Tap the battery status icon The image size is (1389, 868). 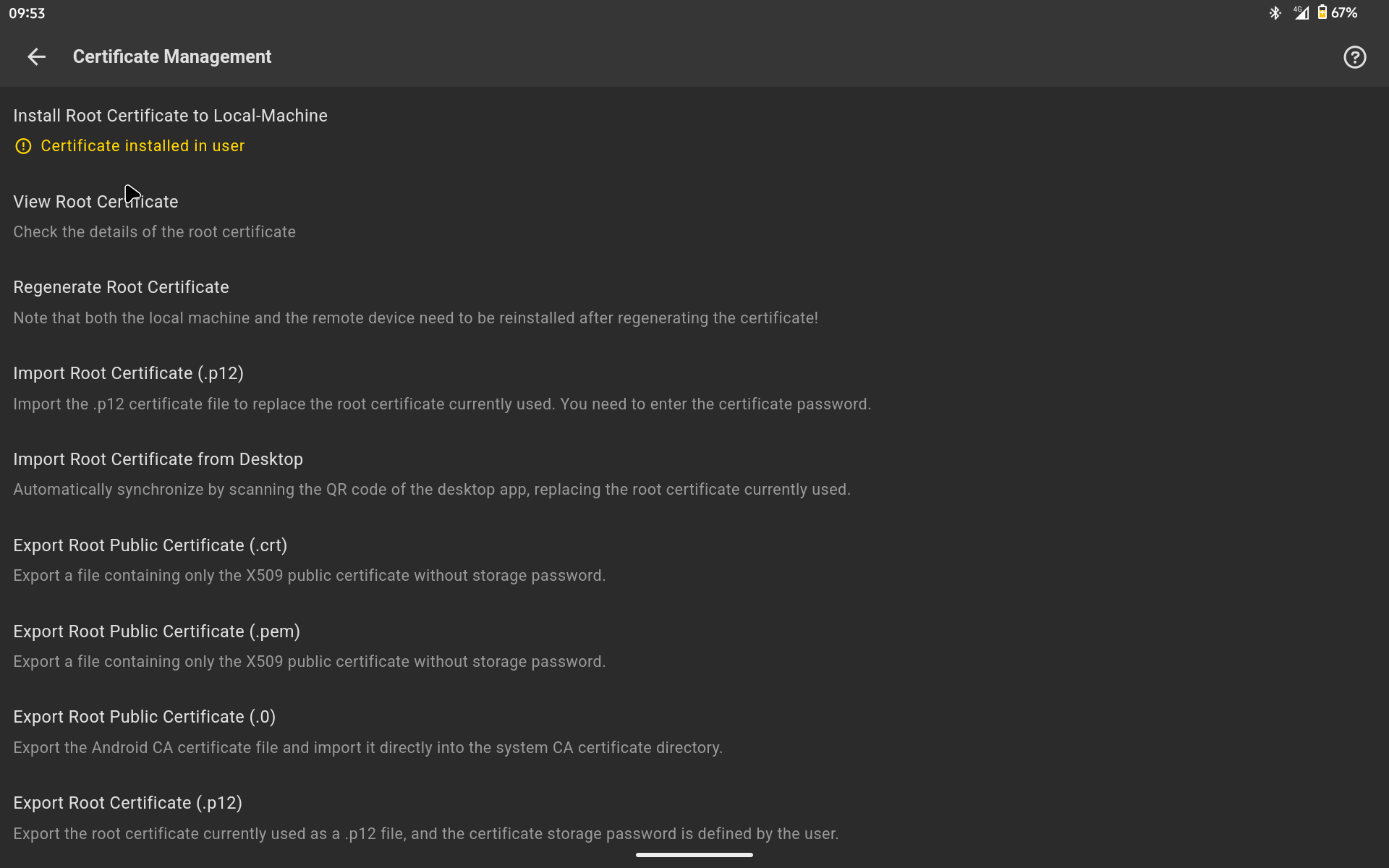point(1322,12)
